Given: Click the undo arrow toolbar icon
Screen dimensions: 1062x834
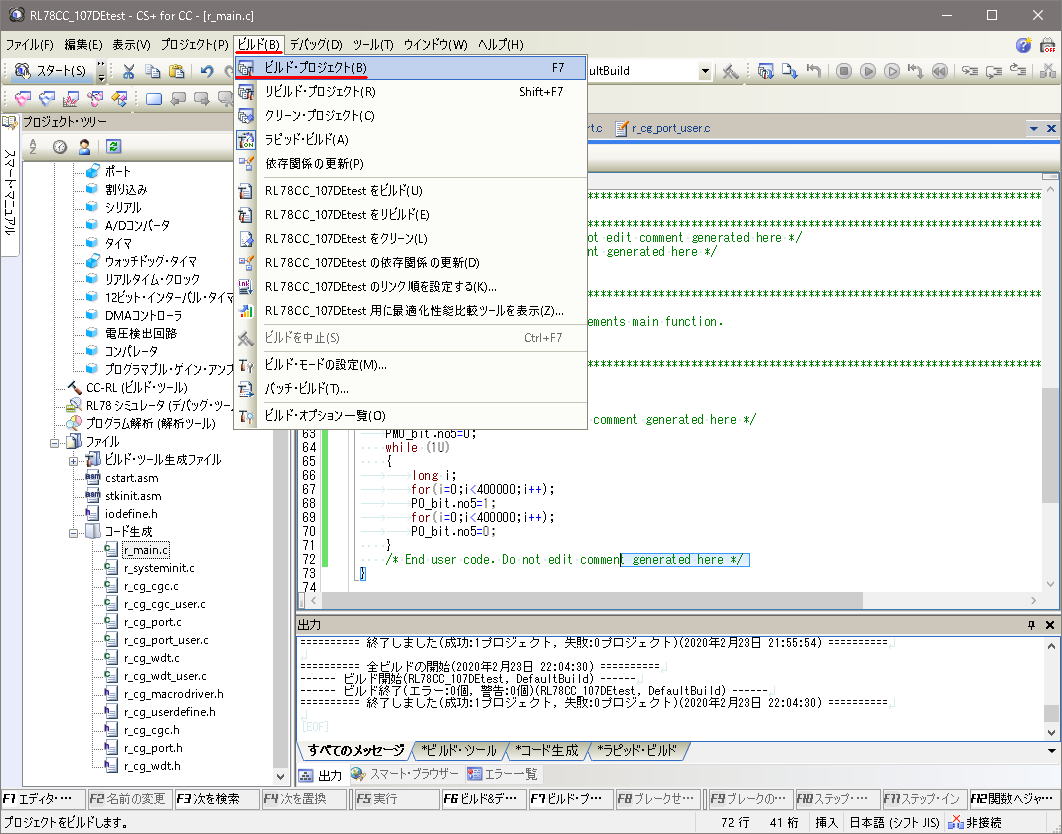Looking at the screenshot, I should click(x=206, y=71).
